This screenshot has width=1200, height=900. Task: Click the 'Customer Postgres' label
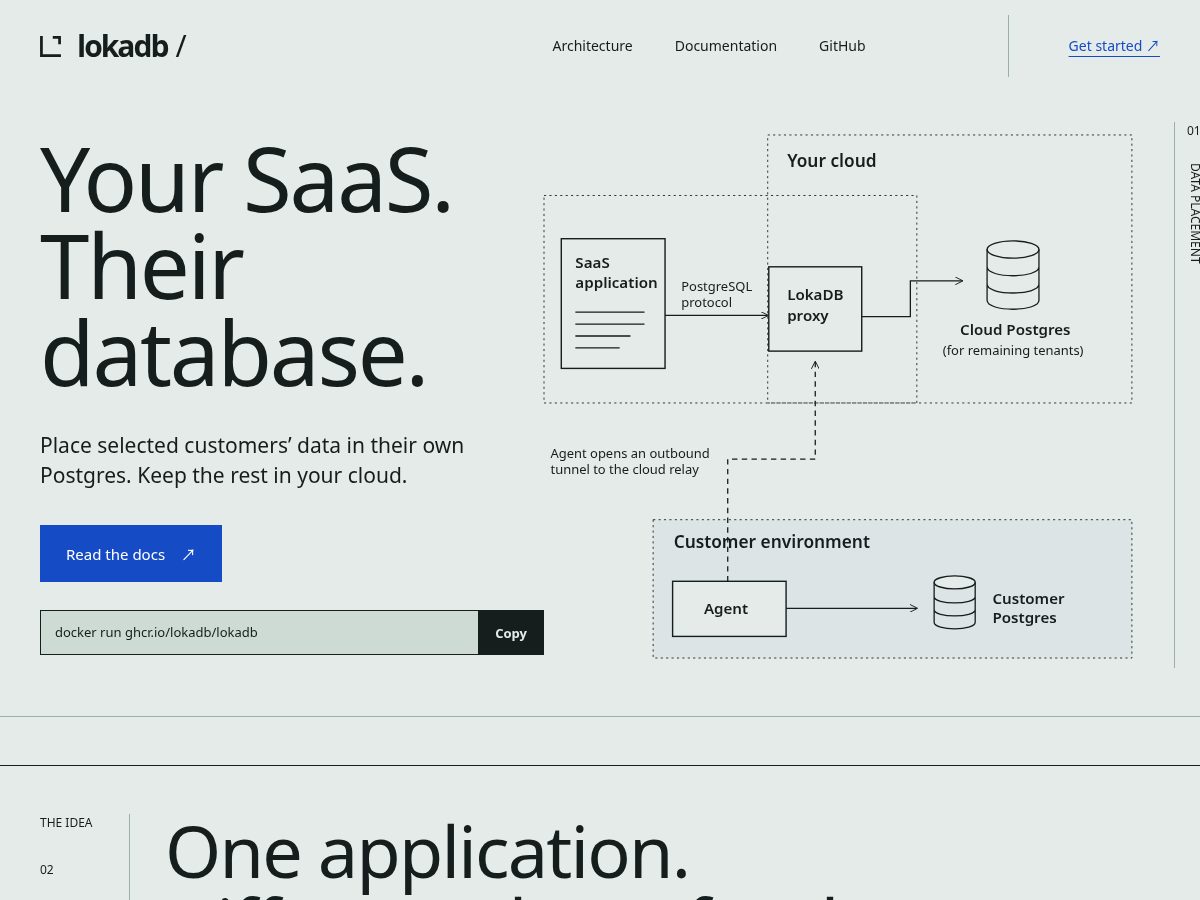point(1028,608)
